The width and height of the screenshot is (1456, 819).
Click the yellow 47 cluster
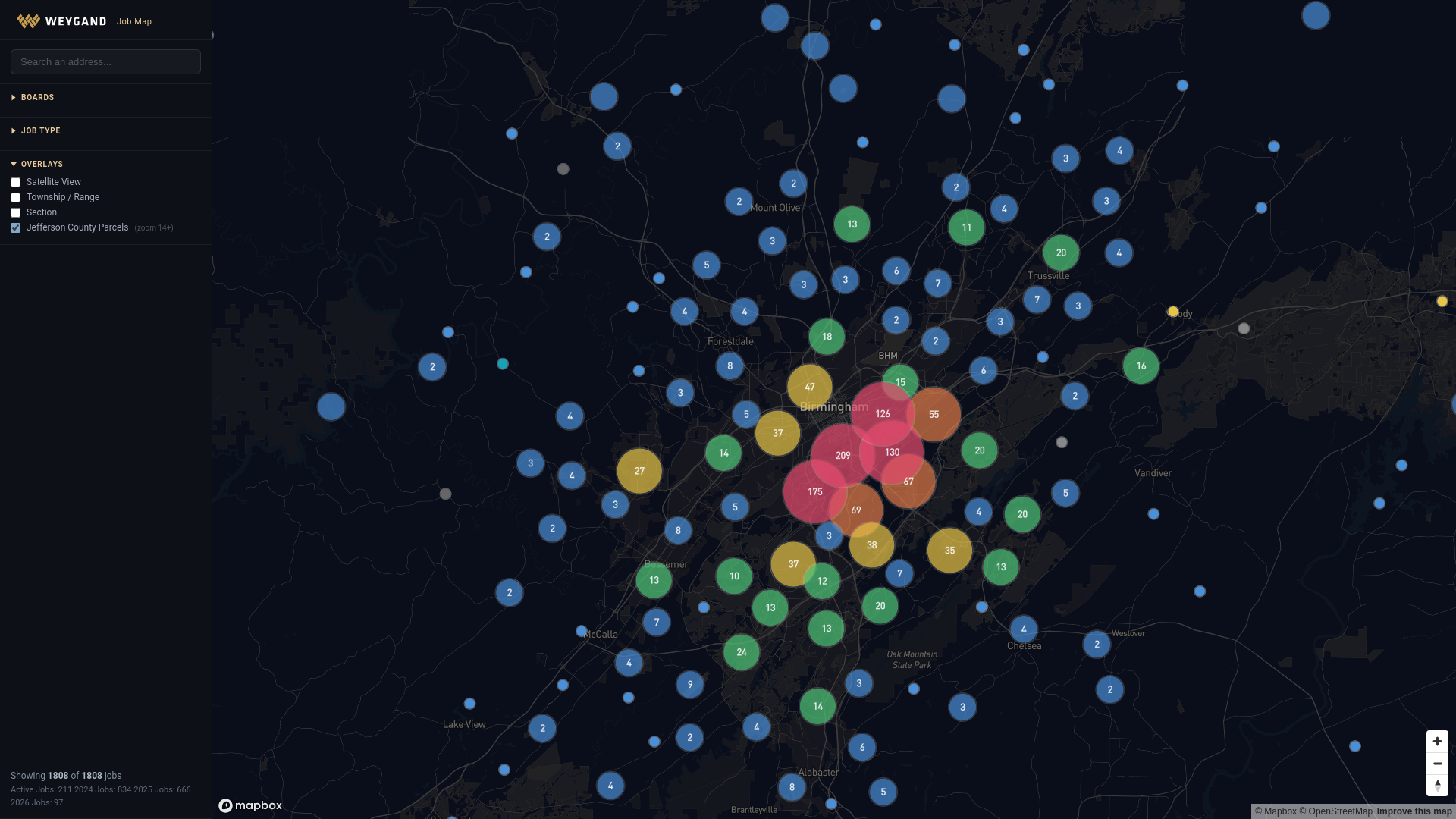pyautogui.click(x=810, y=387)
